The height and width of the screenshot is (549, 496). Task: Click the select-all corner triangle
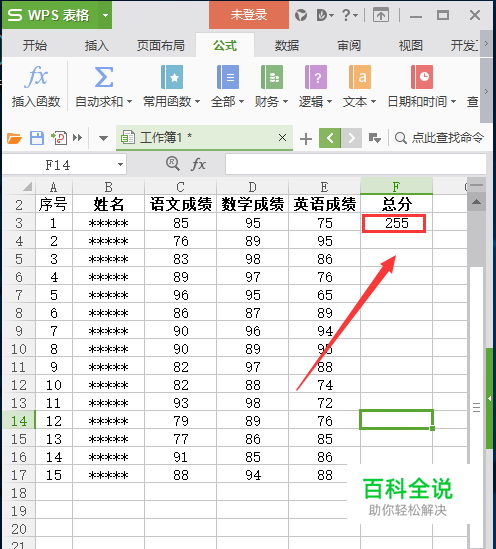click(27, 186)
